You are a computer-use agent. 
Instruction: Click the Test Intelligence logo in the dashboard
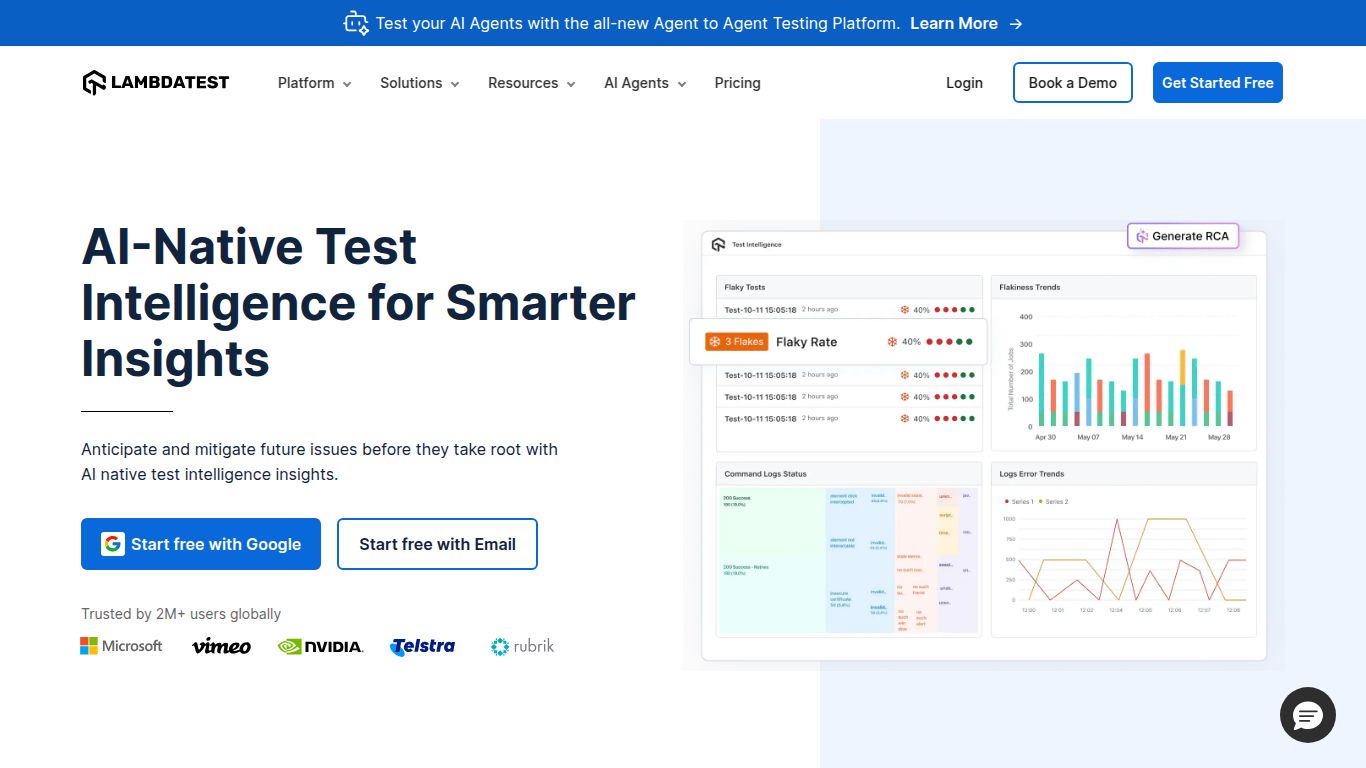pos(720,243)
